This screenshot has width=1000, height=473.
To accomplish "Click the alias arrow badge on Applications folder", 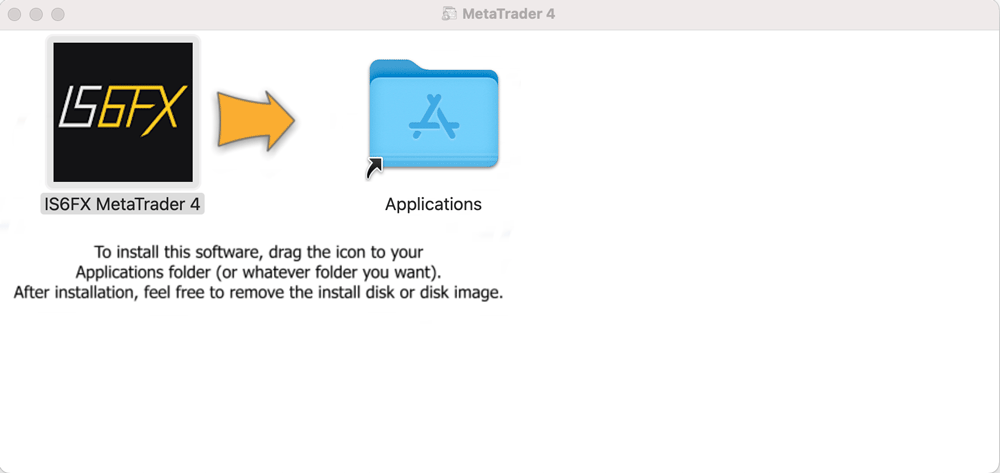I will [x=376, y=170].
